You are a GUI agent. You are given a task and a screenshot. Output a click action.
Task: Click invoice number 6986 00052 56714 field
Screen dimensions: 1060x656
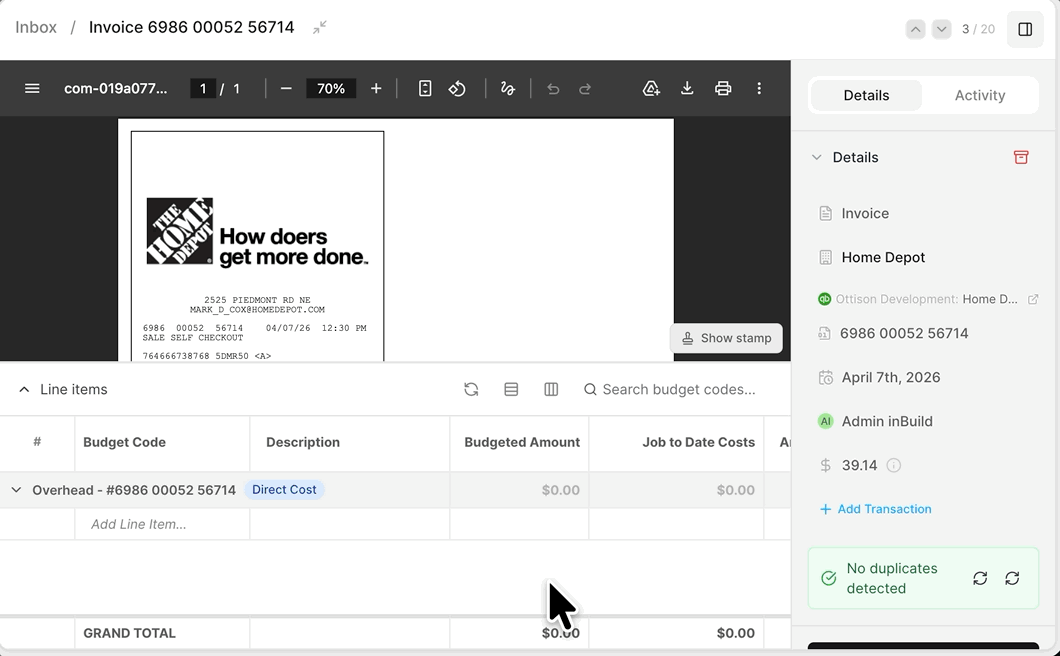[x=904, y=333]
